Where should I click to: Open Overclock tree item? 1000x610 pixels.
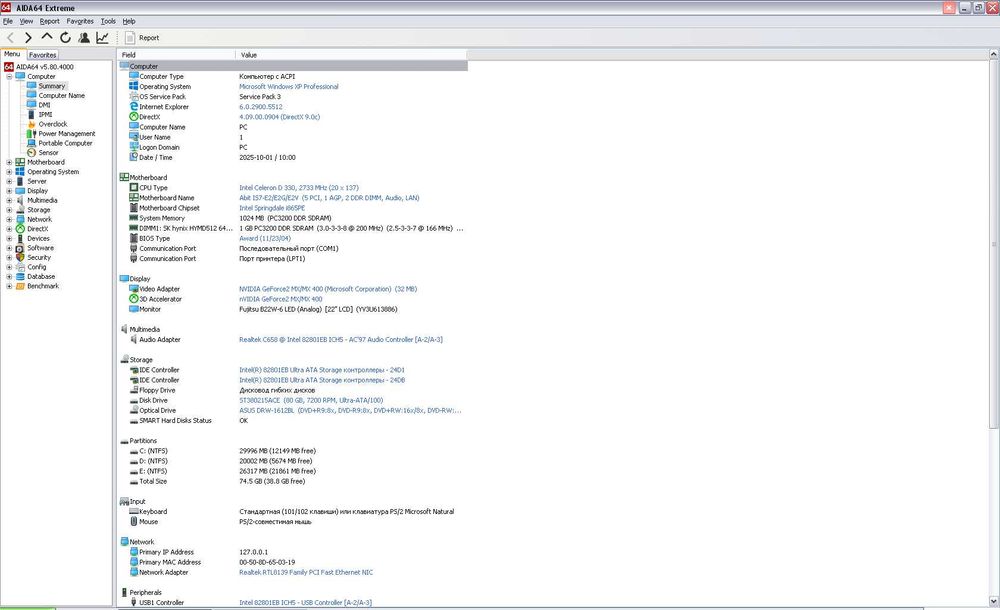52,124
